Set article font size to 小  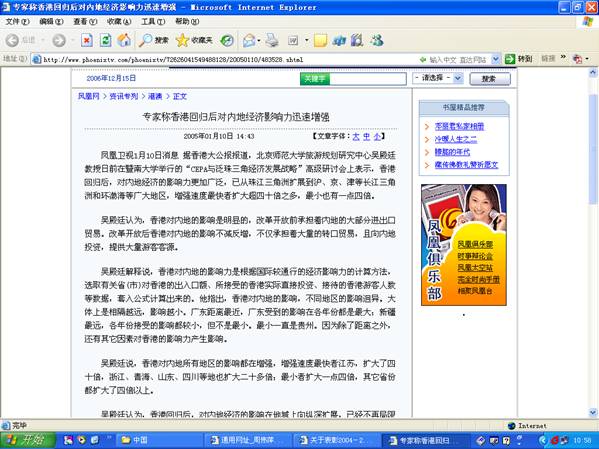tap(377, 136)
